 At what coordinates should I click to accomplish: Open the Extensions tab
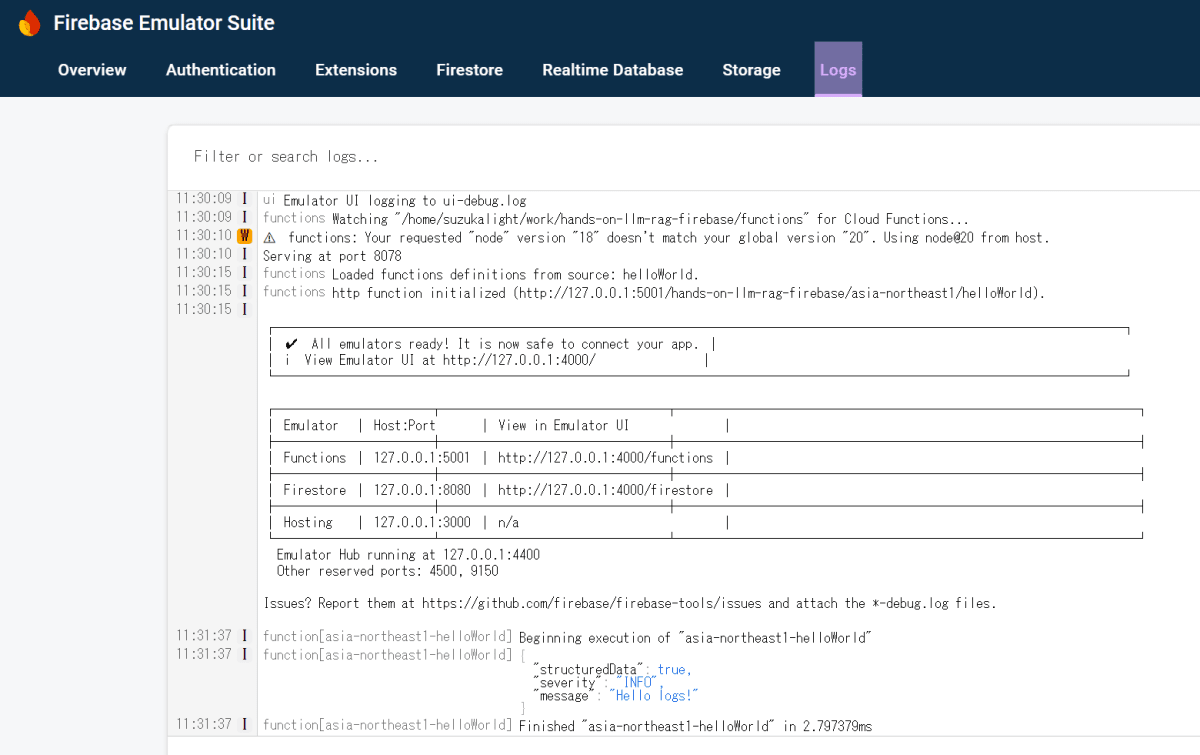click(356, 70)
